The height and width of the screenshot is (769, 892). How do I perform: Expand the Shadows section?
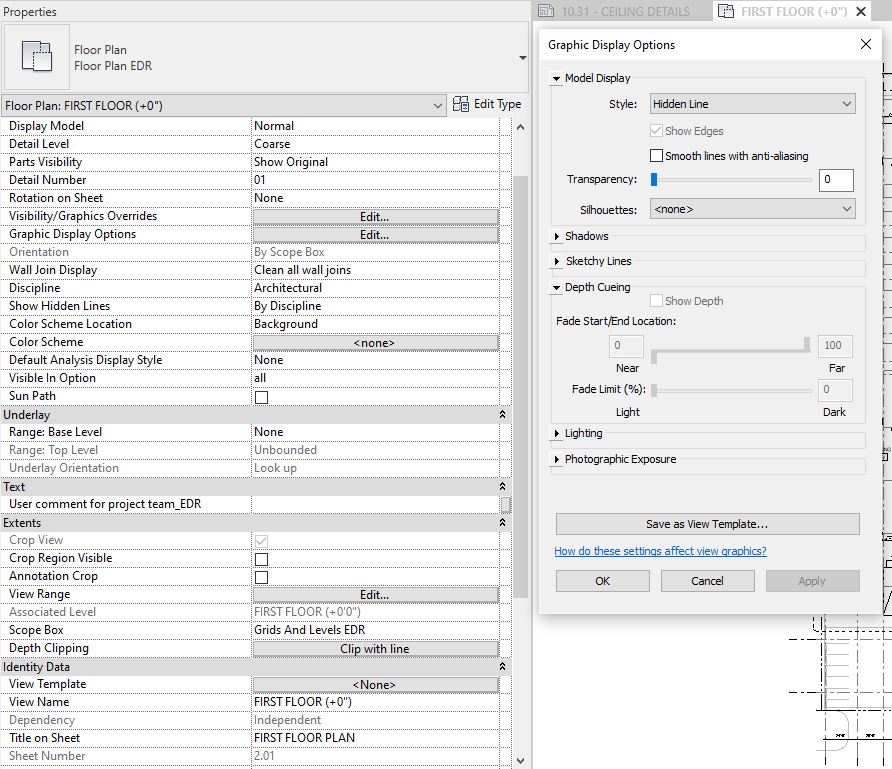click(x=557, y=237)
